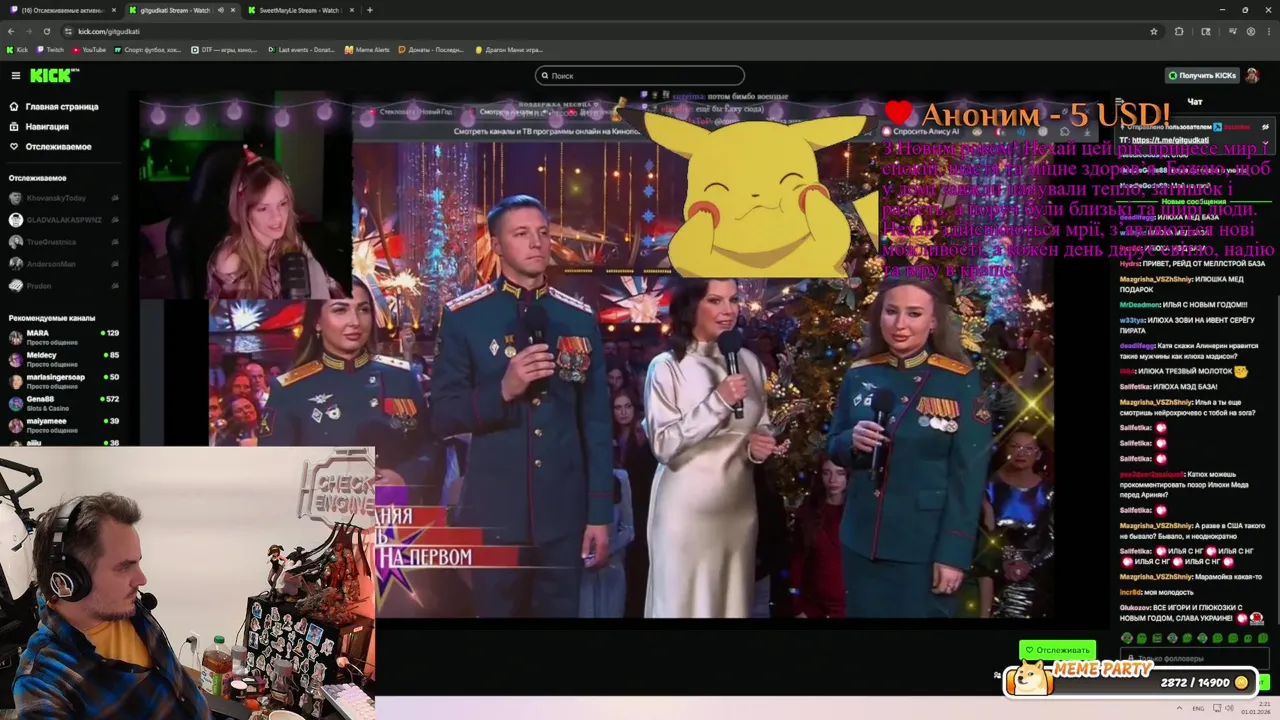Open recommended channel Meldecy

coord(63,359)
